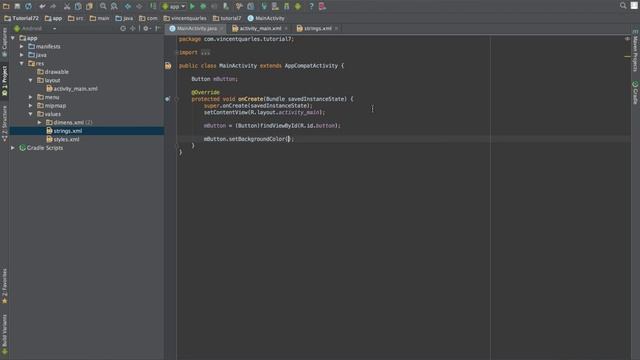
Task: Toggle the 1: Project tool window
Action: click(x=4, y=81)
